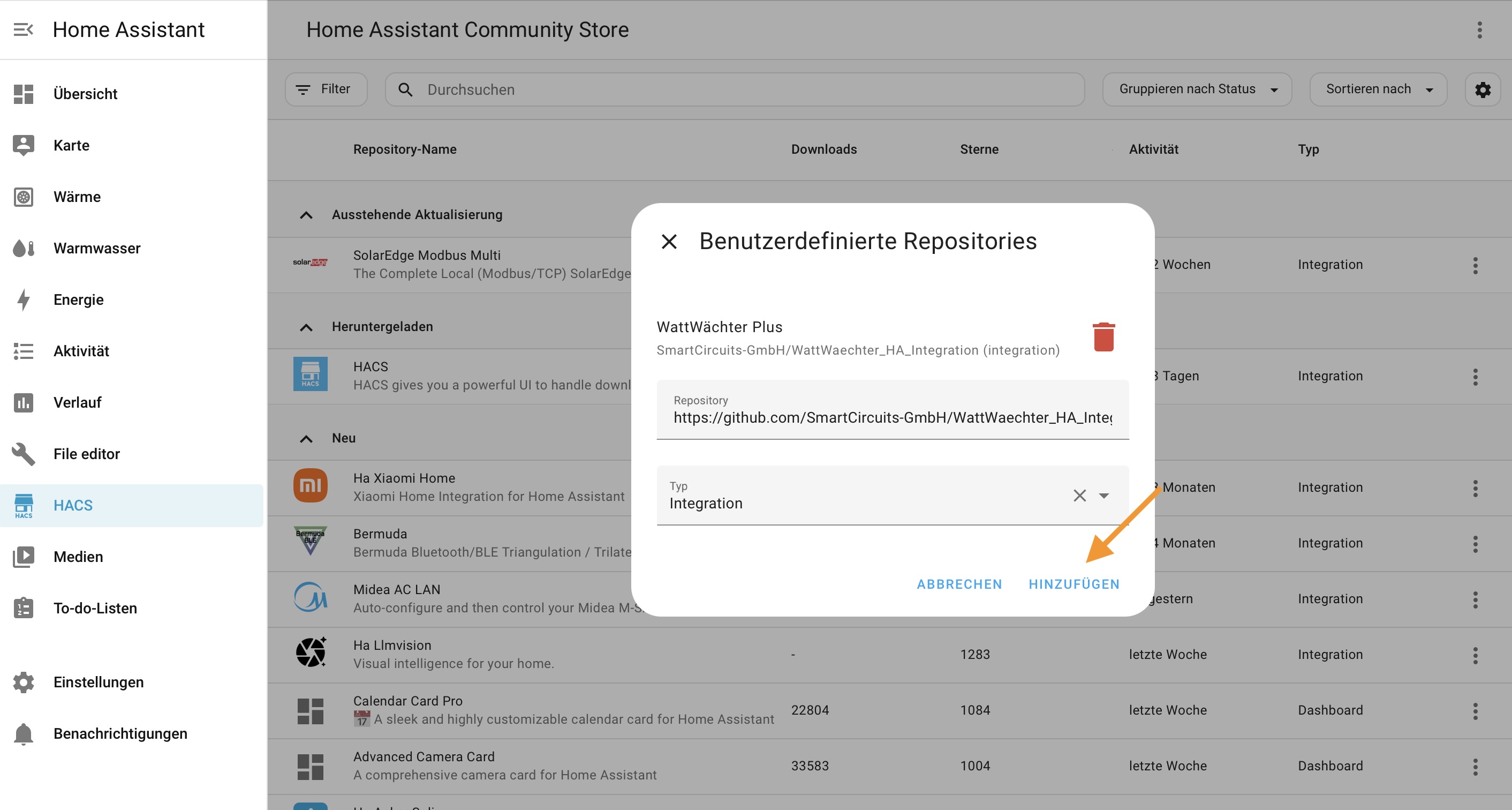
Task: Open the Calendar Card Pro row menu
Action: (1475, 711)
